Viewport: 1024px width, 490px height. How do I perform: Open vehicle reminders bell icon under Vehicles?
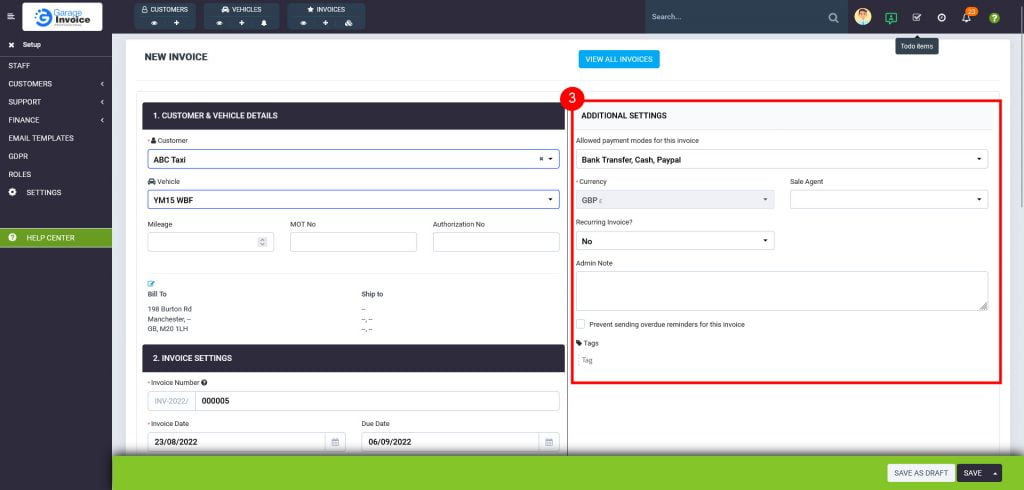point(264,23)
